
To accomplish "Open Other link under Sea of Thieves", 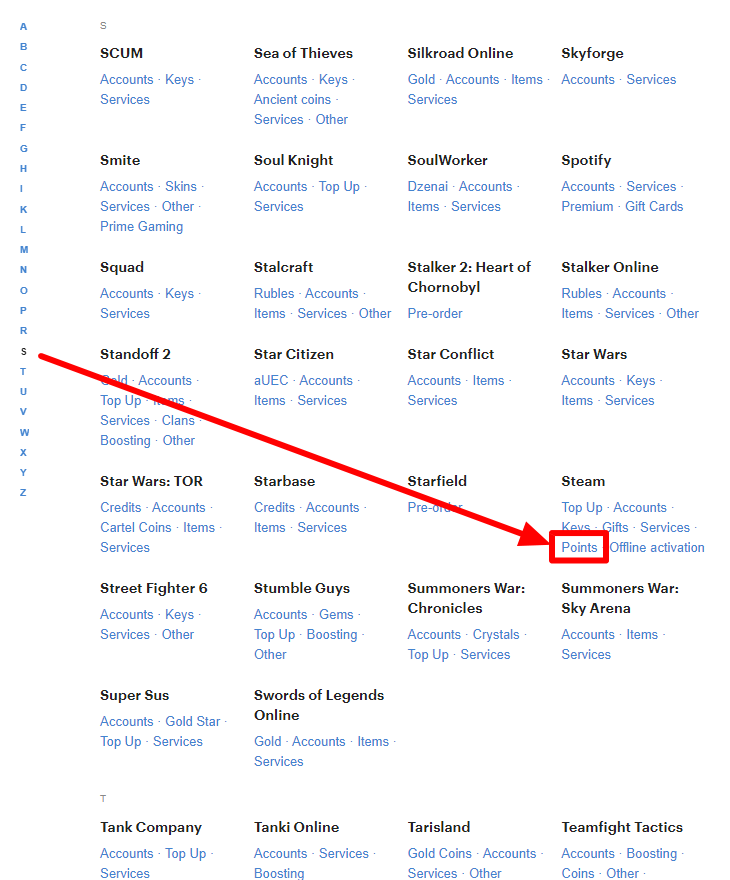I will click(x=332, y=120).
